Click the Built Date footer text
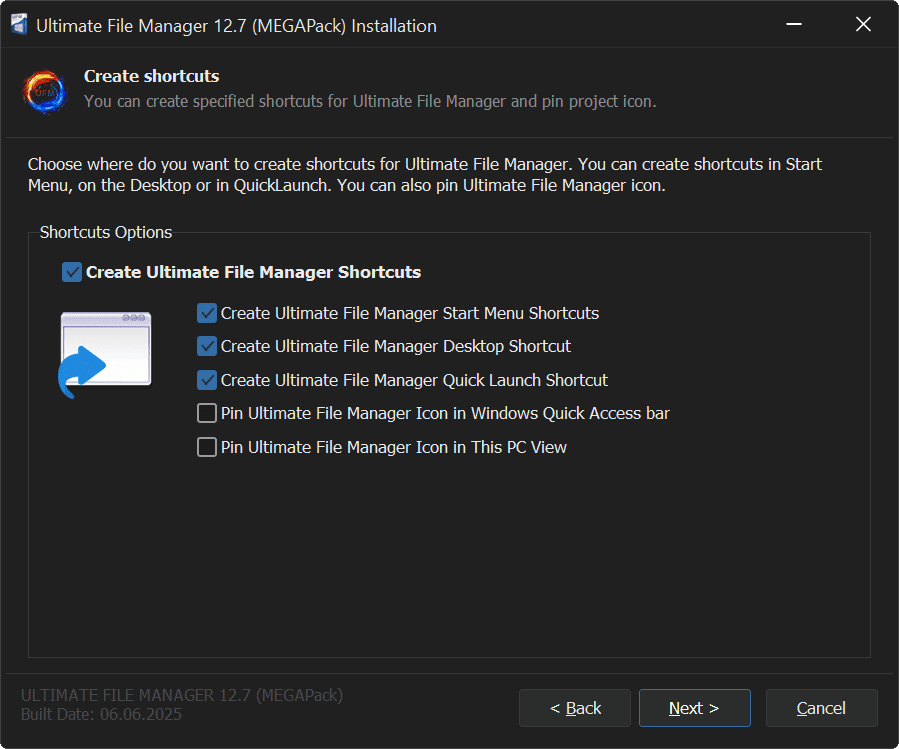The image size is (899, 749). (101, 714)
